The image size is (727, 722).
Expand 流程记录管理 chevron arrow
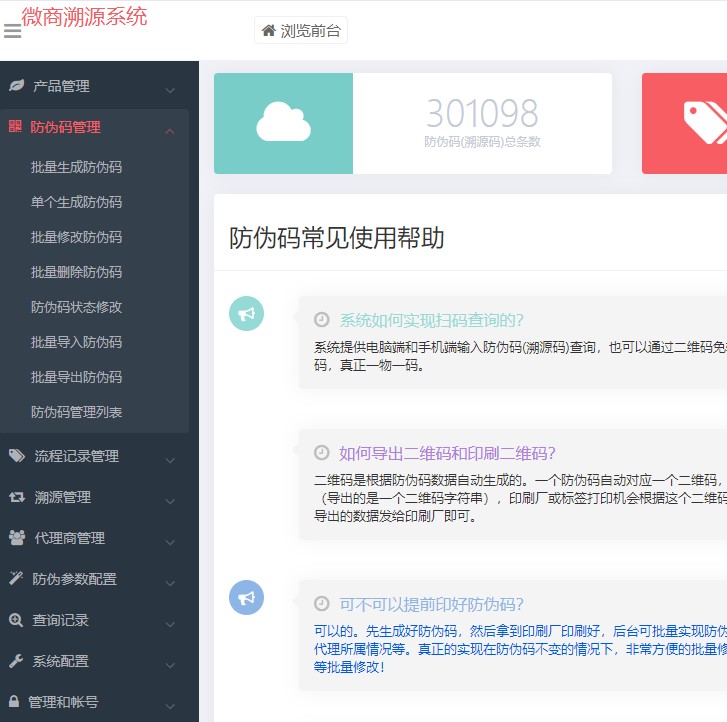pyautogui.click(x=170, y=460)
